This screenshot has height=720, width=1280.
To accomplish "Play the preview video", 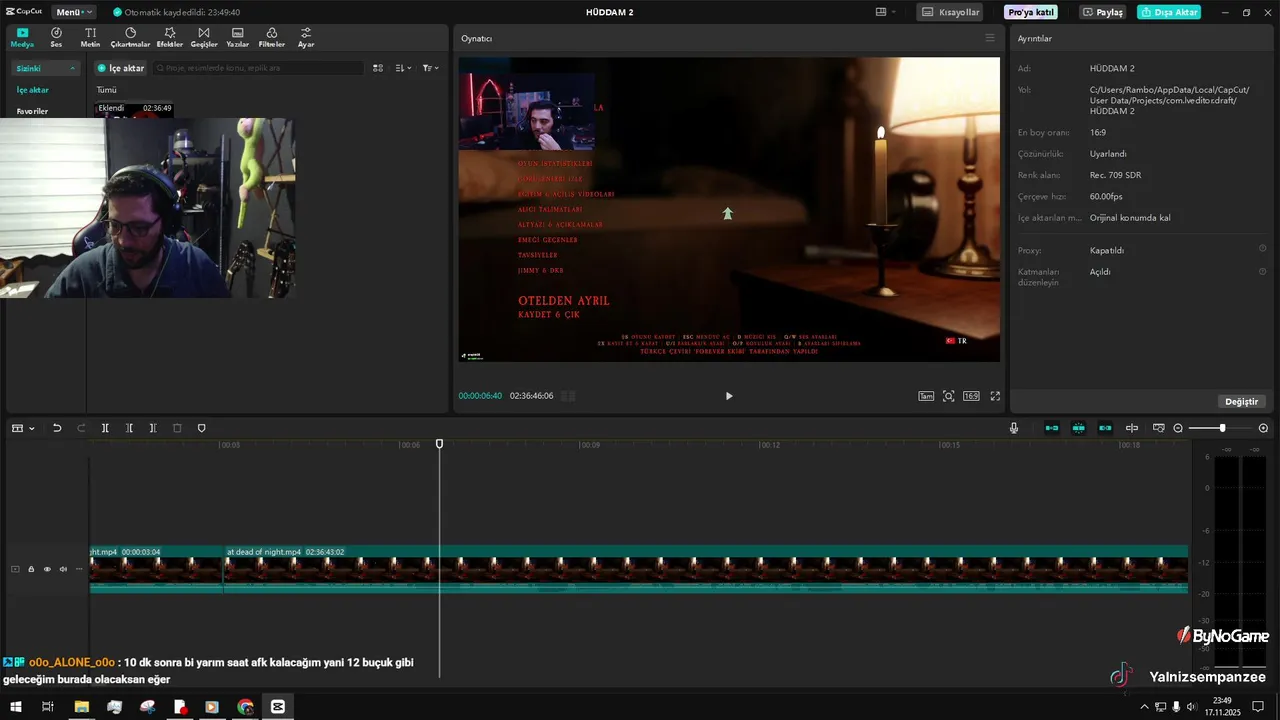I will [728, 396].
